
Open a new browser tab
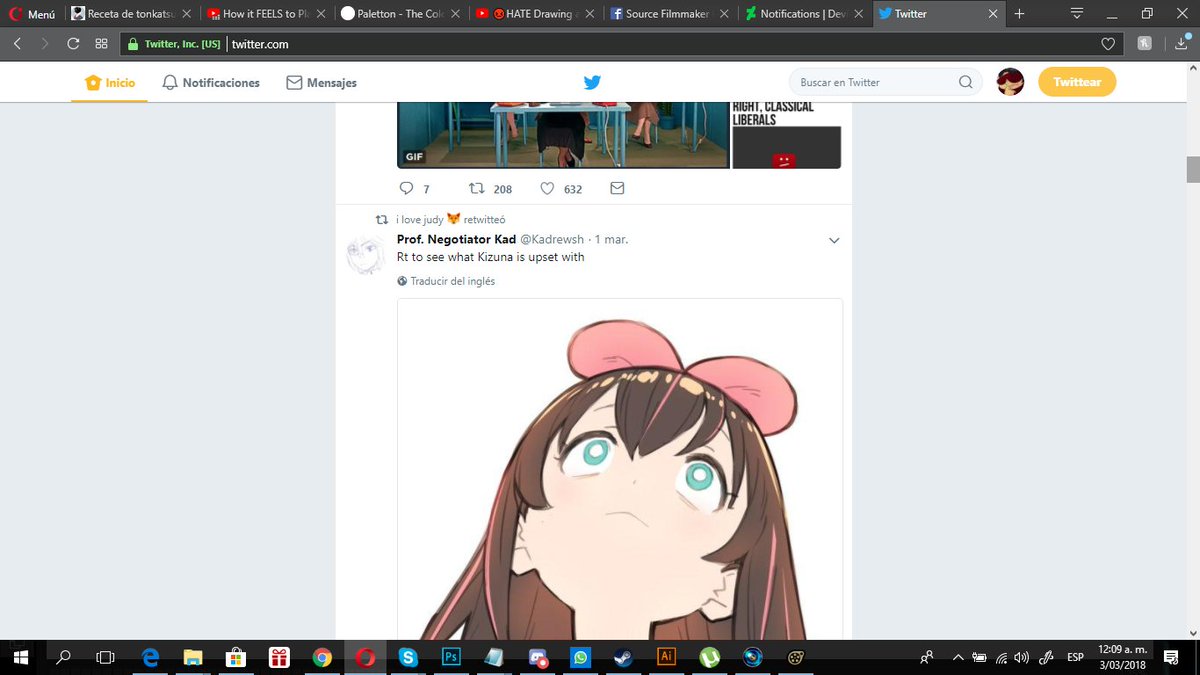point(1019,14)
